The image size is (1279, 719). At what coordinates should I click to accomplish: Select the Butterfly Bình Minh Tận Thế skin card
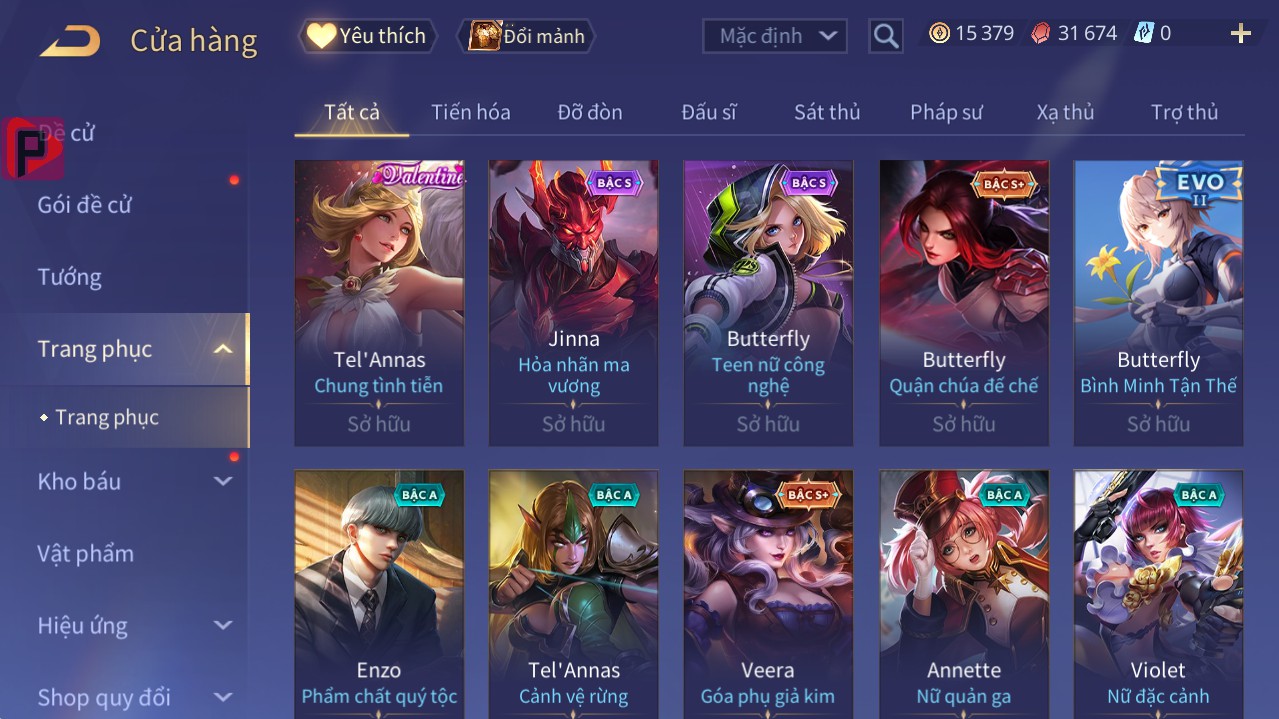point(1159,303)
